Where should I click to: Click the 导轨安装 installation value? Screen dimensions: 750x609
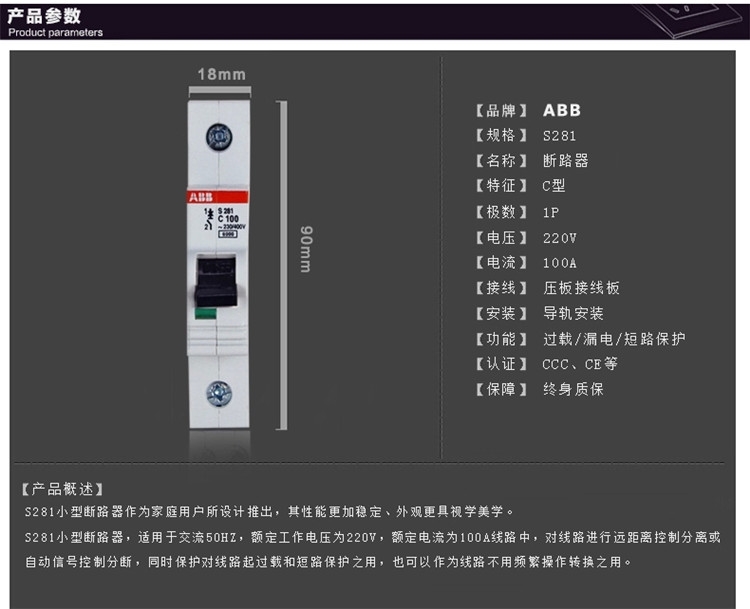573,313
